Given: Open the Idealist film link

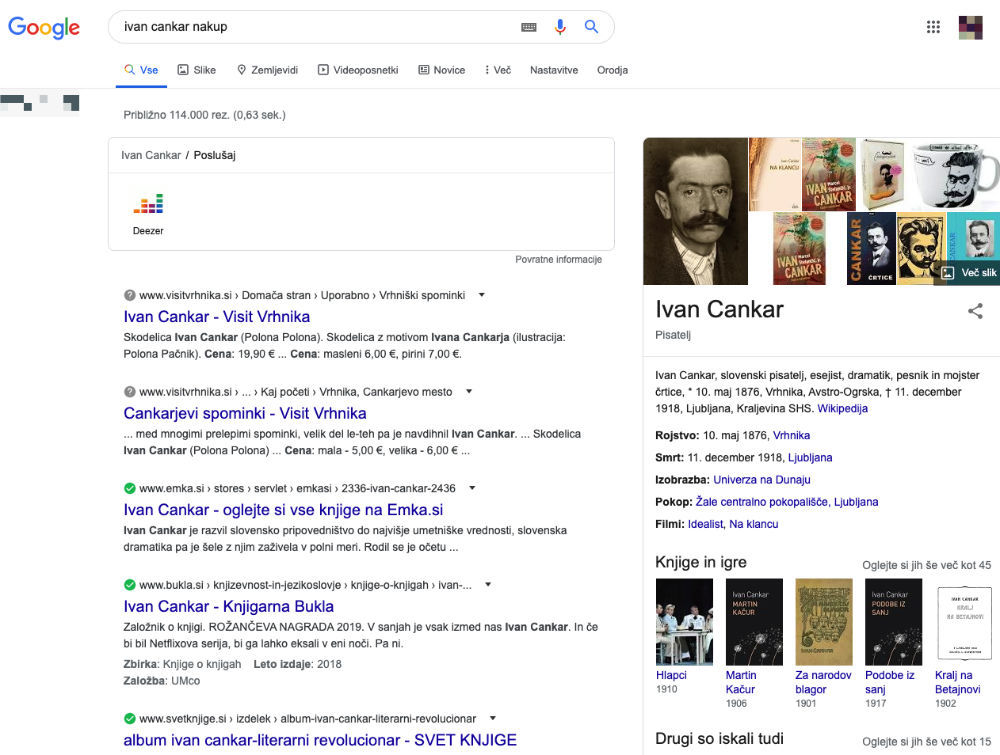Looking at the screenshot, I should 705,524.
